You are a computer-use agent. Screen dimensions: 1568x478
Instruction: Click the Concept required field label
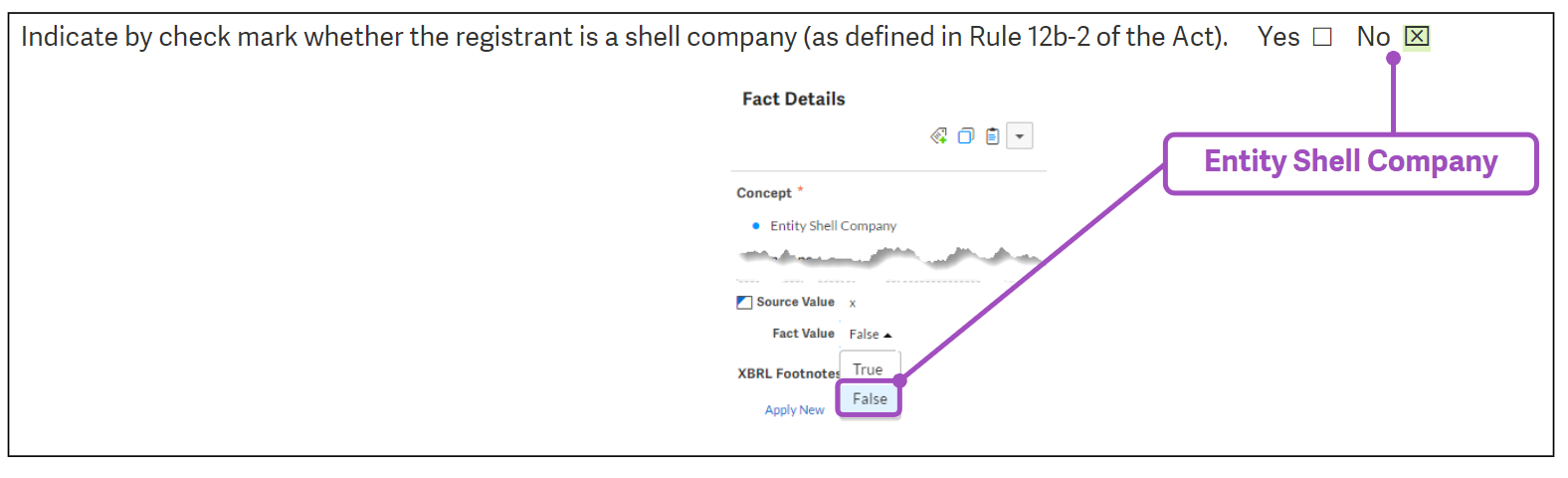tap(764, 193)
